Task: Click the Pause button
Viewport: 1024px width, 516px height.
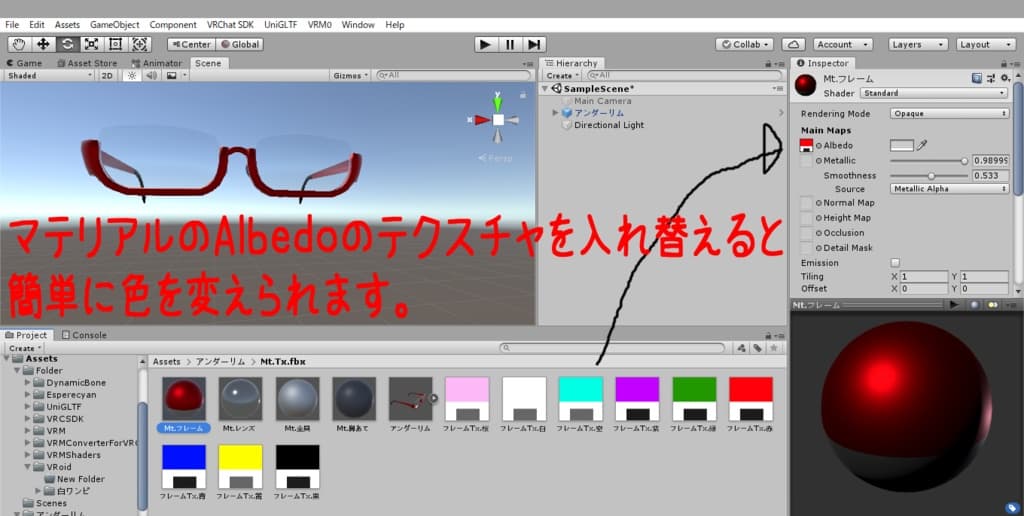Action: click(510, 44)
